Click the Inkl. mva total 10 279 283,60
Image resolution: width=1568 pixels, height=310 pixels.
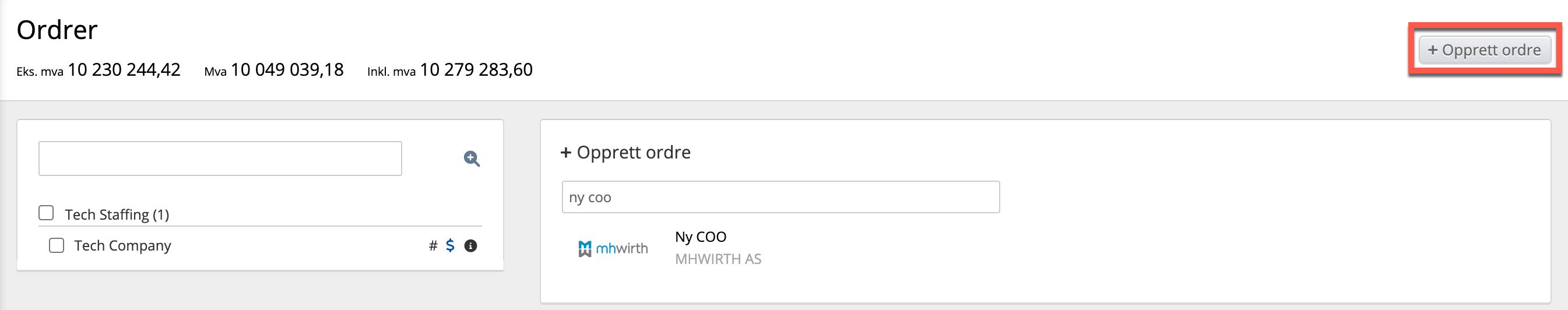pyautogui.click(x=476, y=70)
